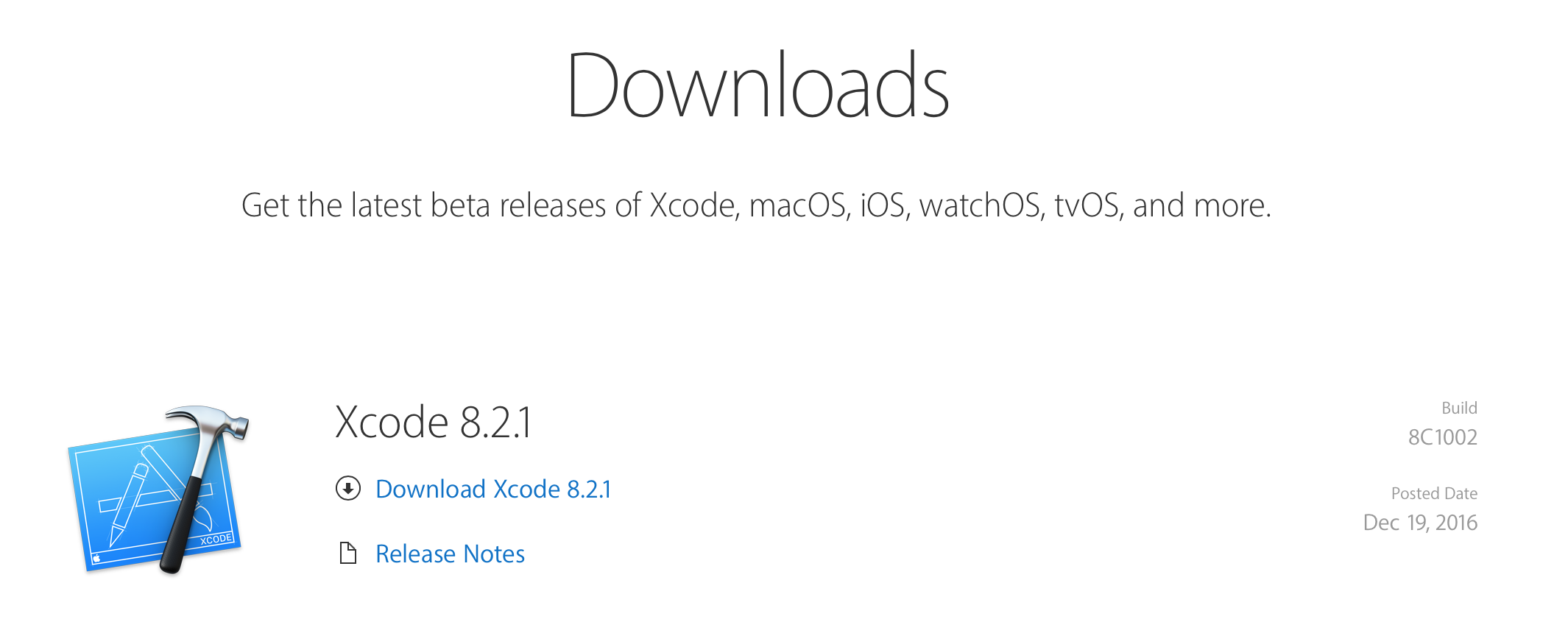Select the build number 8C1002
Viewport: 1568px width, 636px height.
pos(1443,437)
